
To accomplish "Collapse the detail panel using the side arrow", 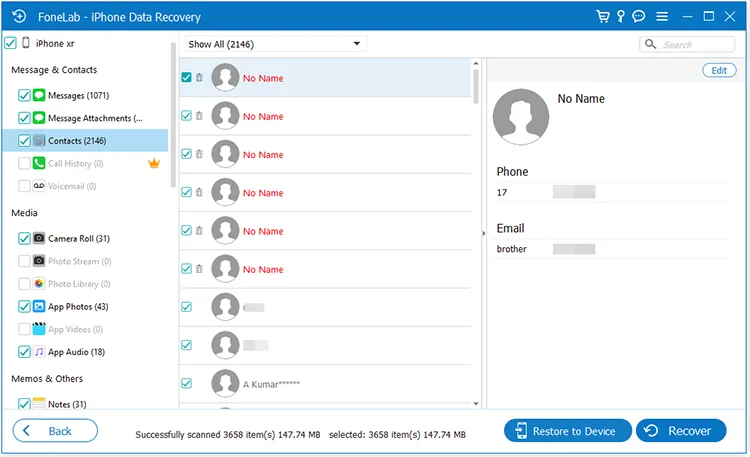I will click(x=484, y=234).
